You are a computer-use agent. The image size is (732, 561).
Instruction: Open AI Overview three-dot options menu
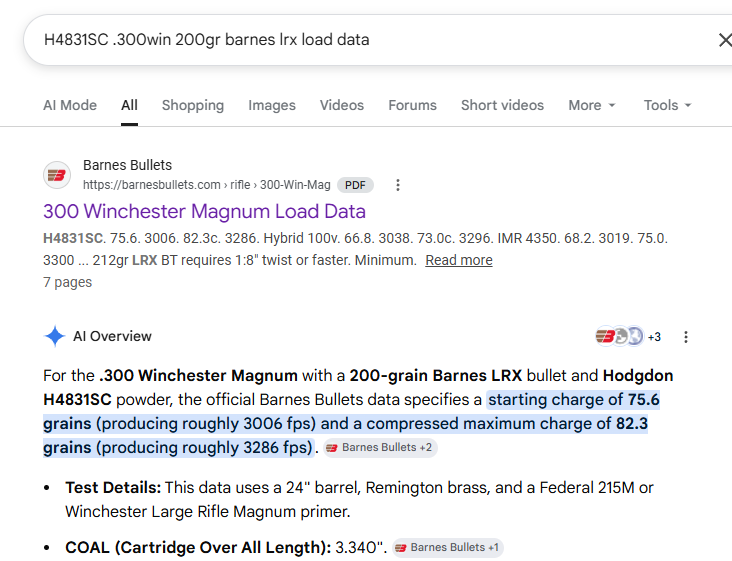(x=685, y=337)
